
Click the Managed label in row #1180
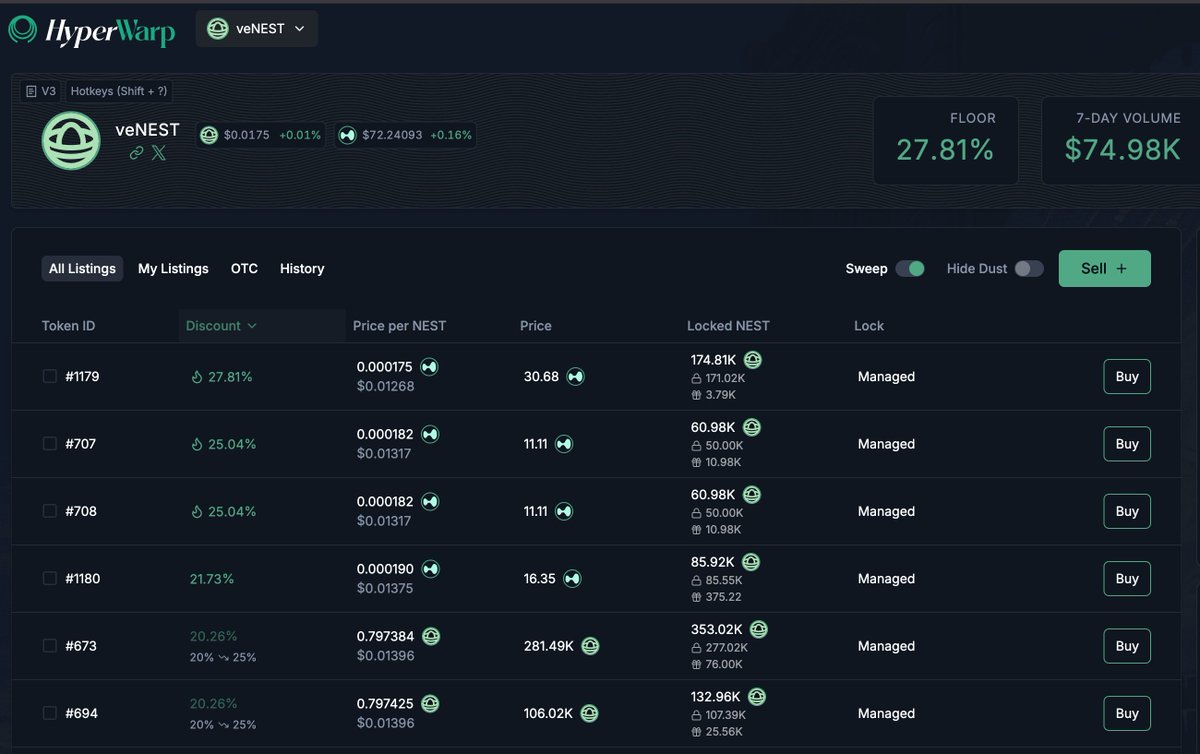pyautogui.click(x=886, y=578)
